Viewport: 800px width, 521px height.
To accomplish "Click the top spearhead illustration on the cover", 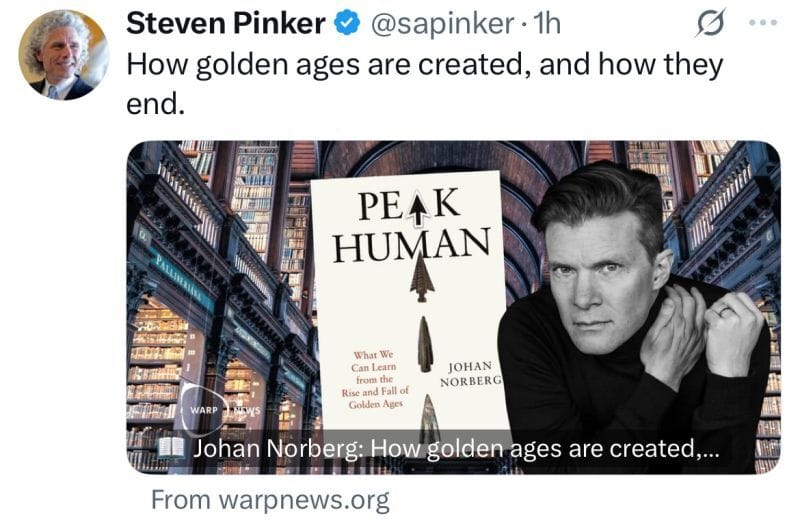I will tap(422, 276).
